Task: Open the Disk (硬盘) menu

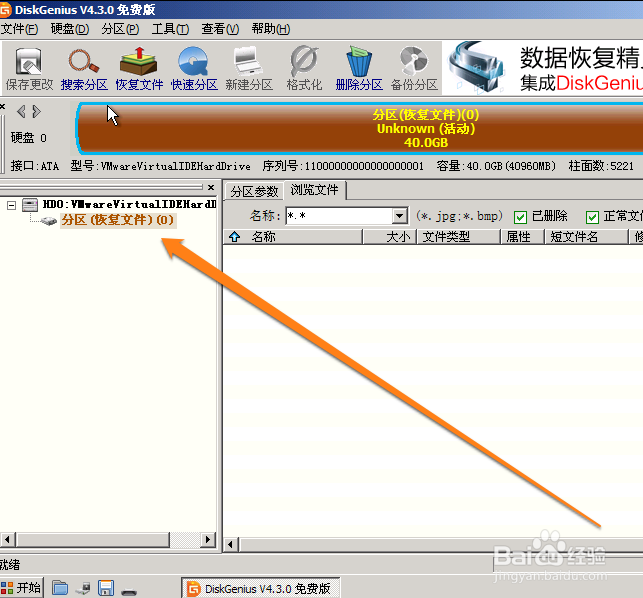Action: [x=70, y=29]
